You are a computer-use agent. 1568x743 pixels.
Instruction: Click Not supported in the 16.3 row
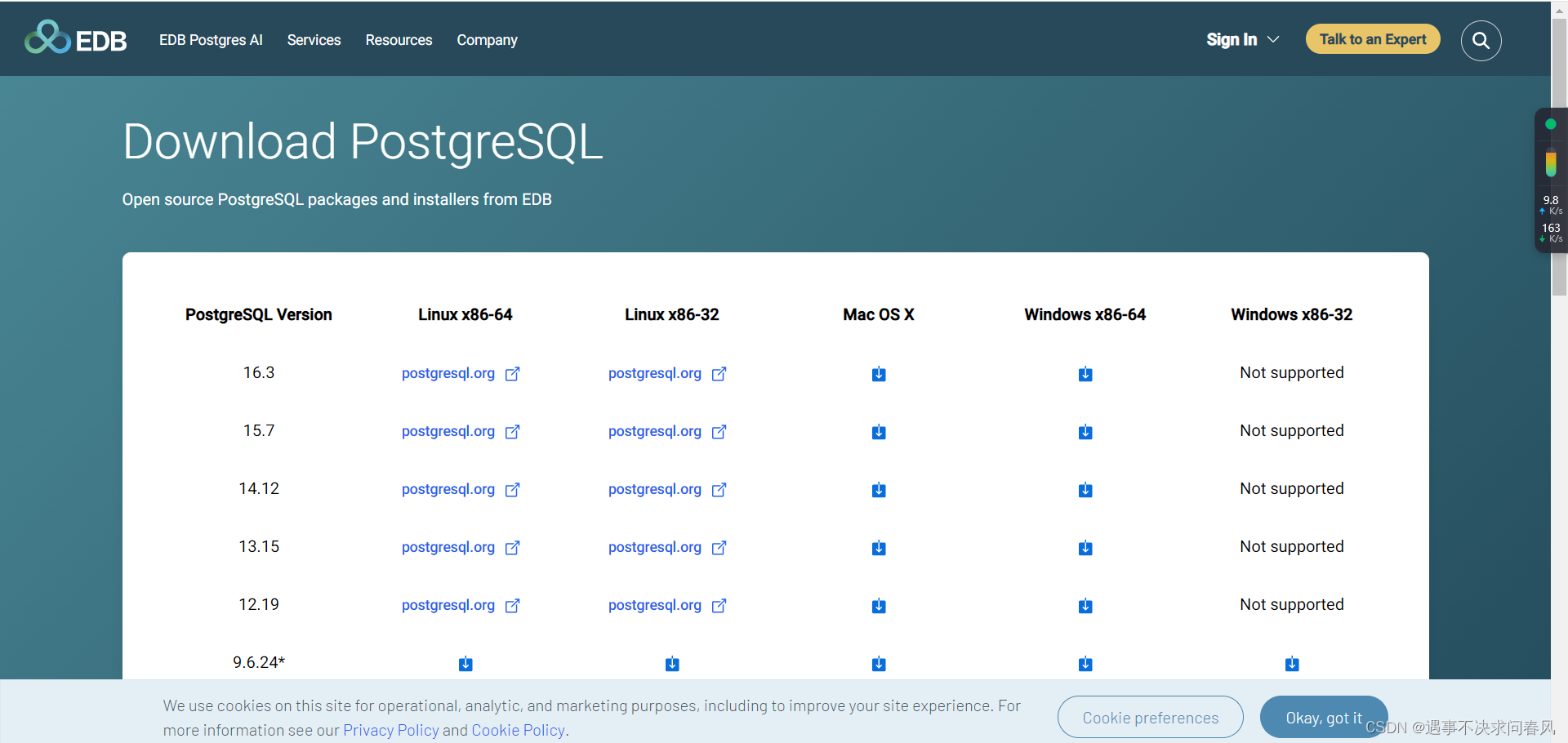1292,372
